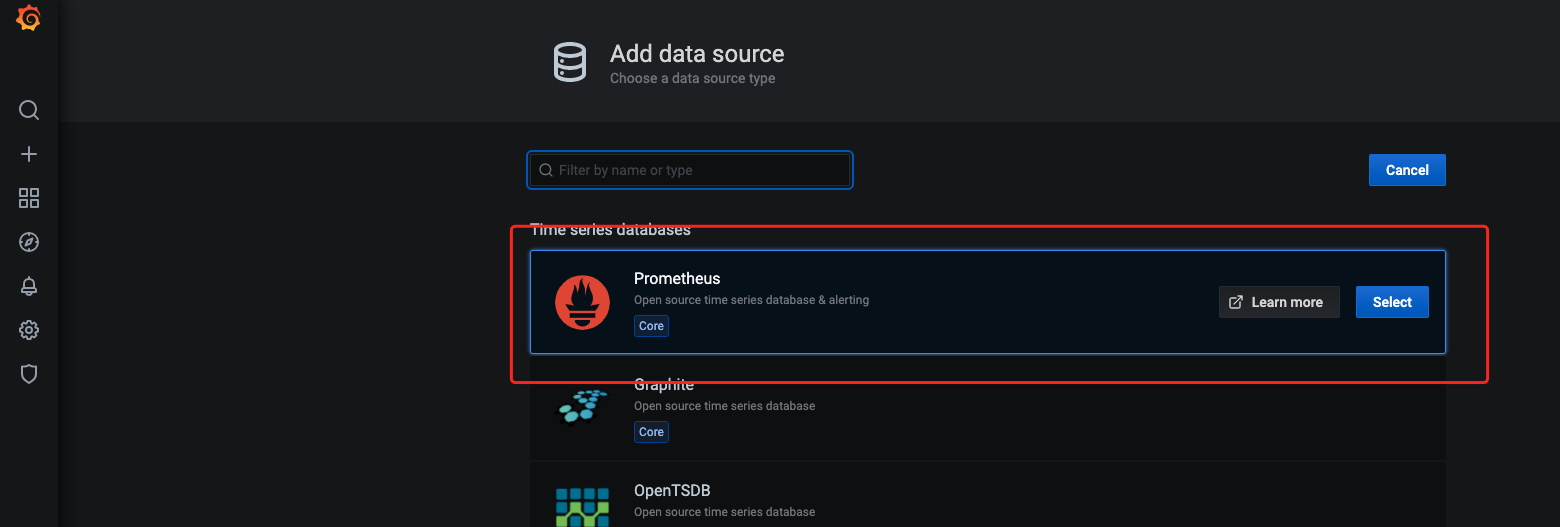The width and height of the screenshot is (1560, 527).
Task: Select the OpenTSDB data source entry
Action: pyautogui.click(x=988, y=495)
